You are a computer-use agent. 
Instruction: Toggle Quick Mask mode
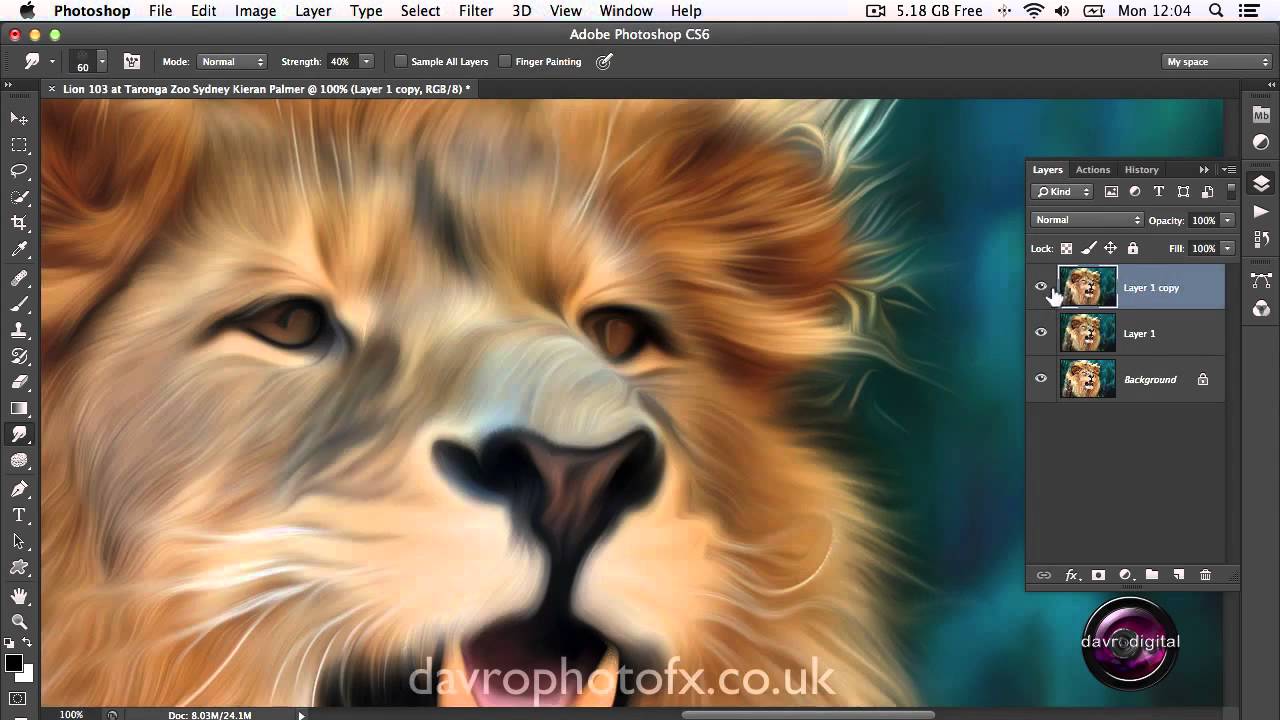click(x=19, y=698)
